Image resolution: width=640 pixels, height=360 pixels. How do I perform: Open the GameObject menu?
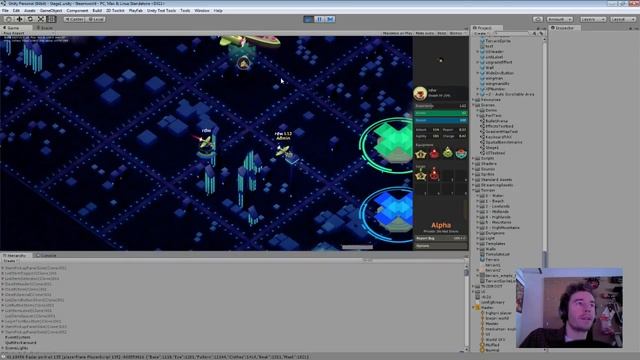(51, 11)
